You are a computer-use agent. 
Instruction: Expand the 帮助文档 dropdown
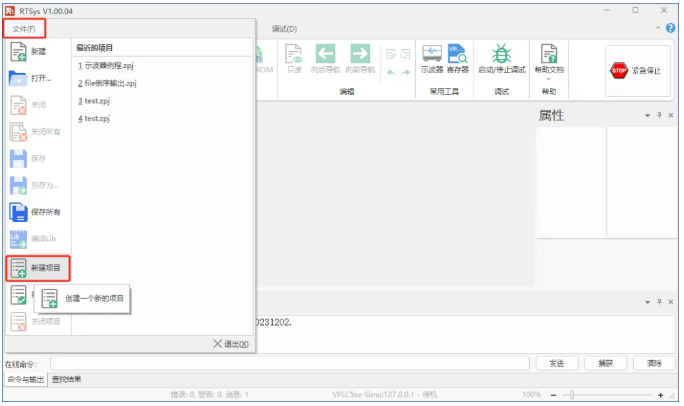coord(548,78)
